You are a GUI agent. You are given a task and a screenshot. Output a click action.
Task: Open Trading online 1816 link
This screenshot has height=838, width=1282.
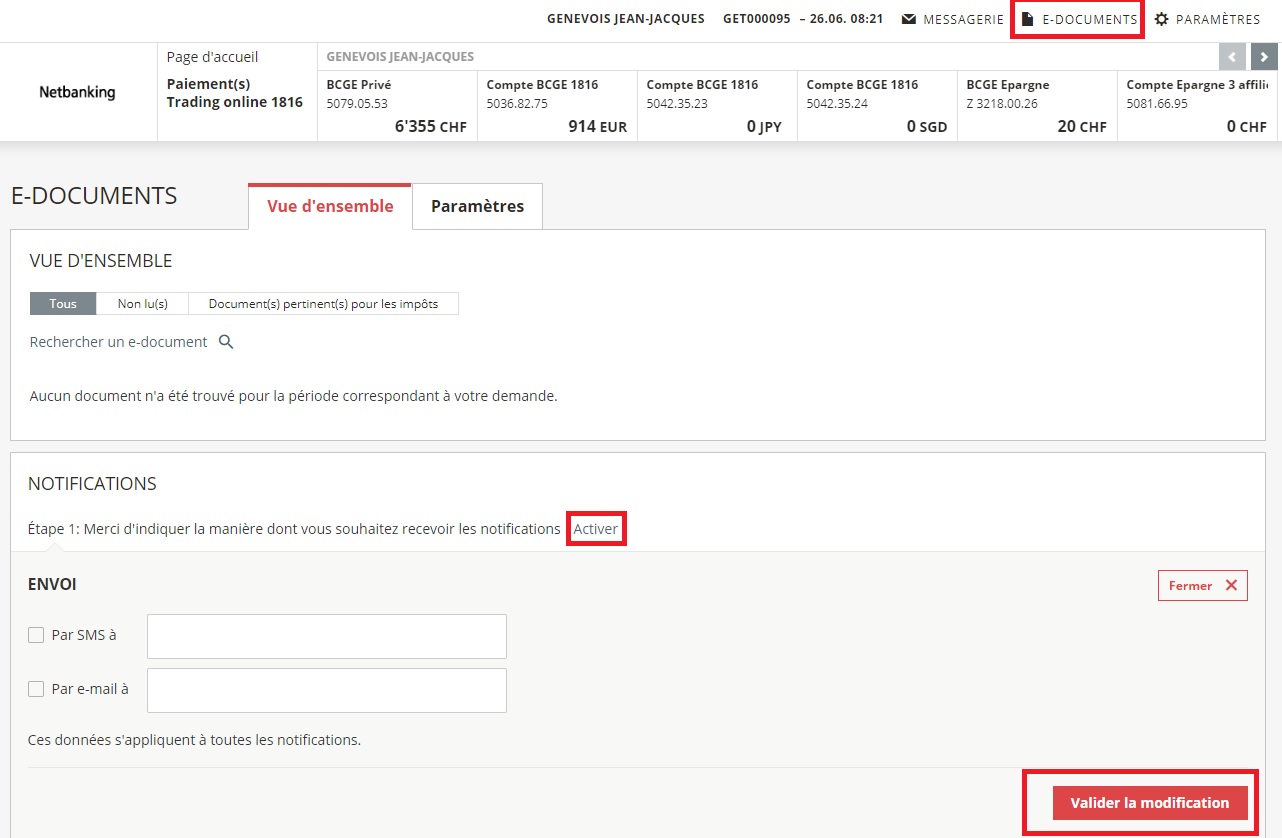point(234,102)
